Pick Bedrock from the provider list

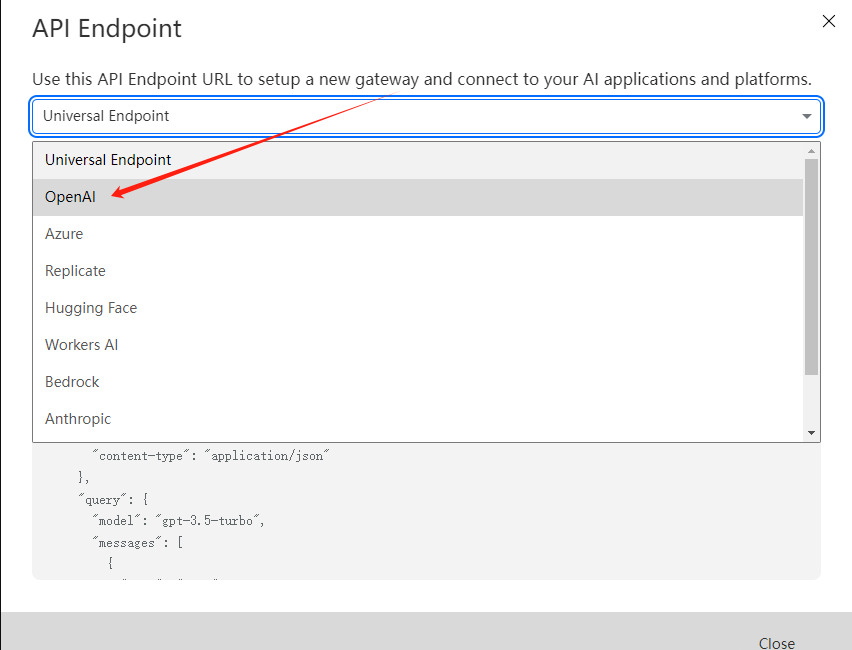[72, 382]
